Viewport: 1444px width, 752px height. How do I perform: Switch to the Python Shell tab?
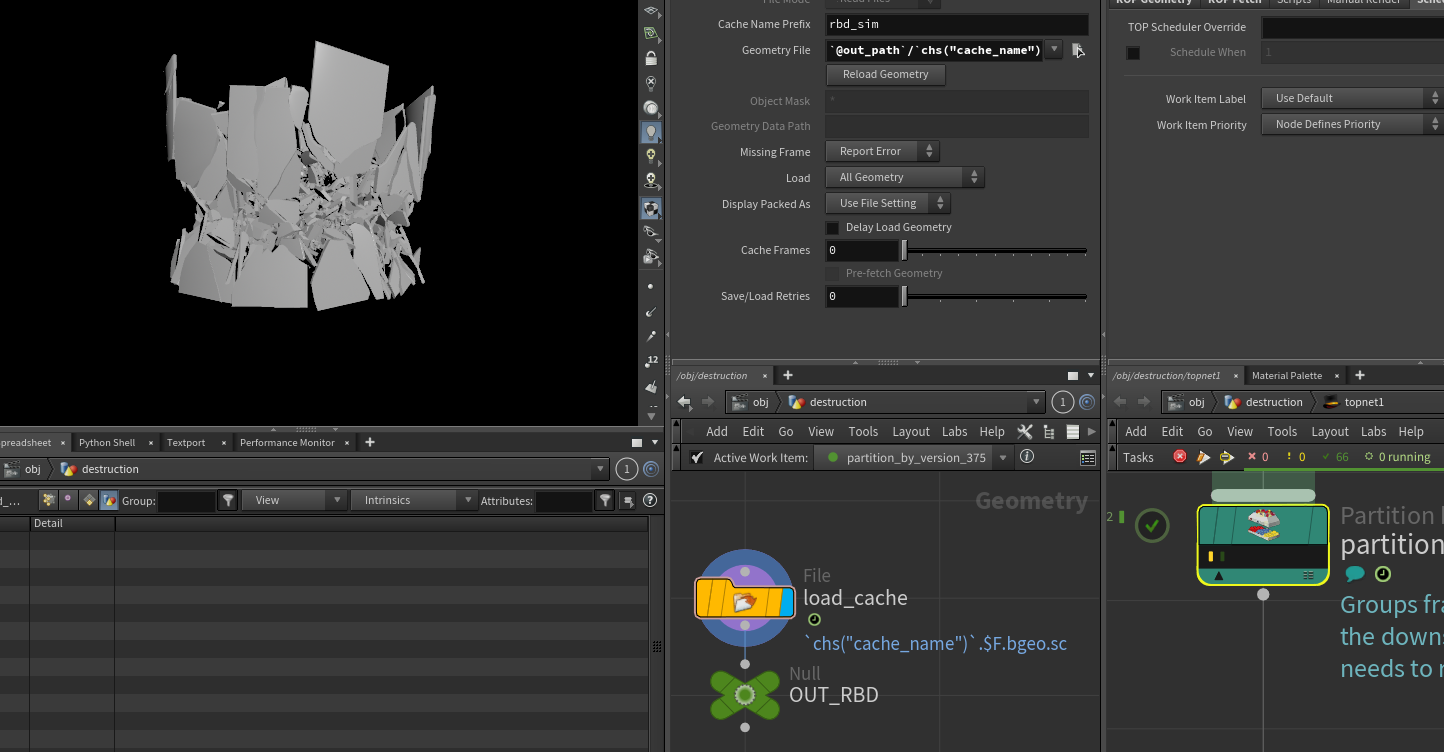[107, 442]
